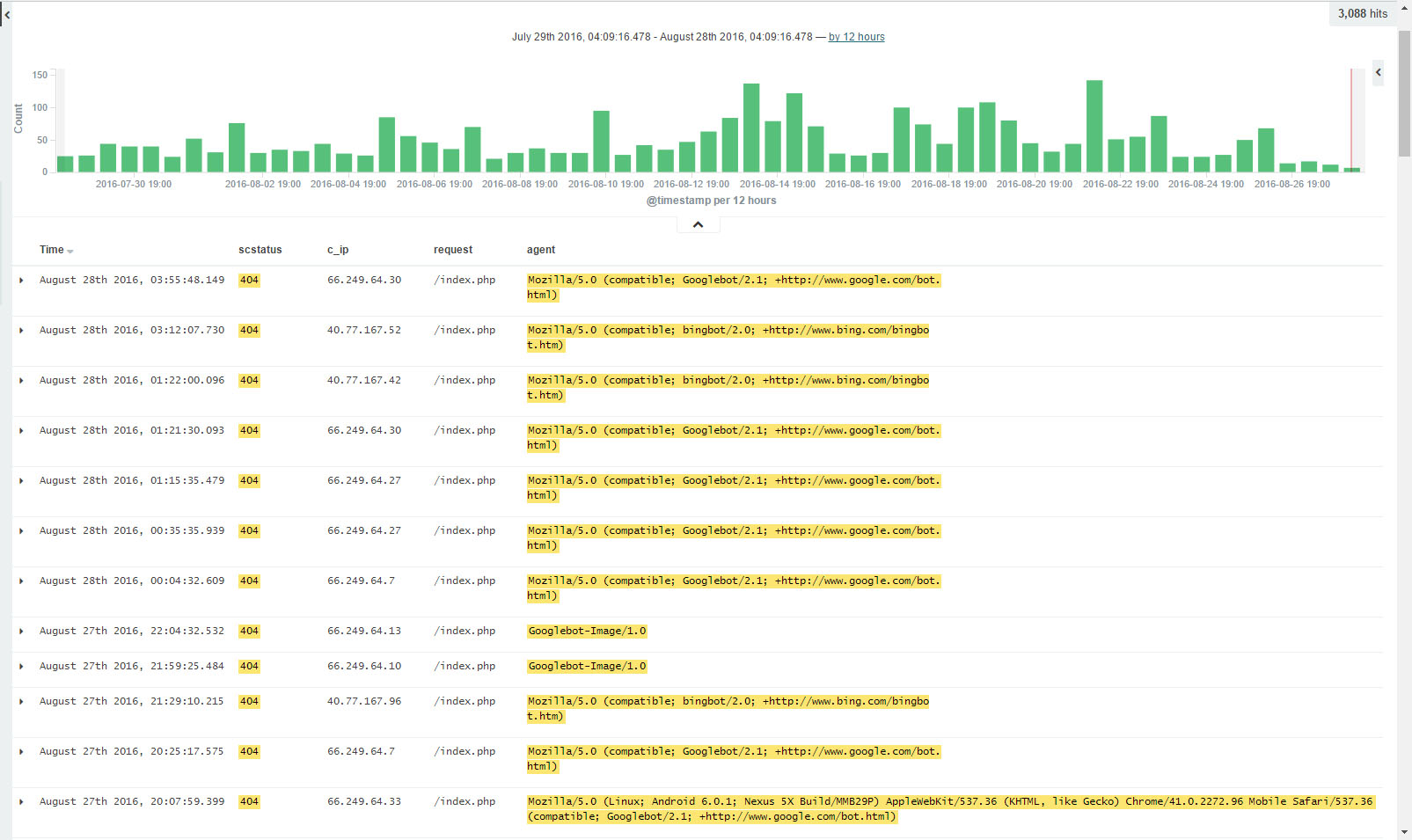Expand row August 28th 2016, 00:04:32.609

(x=22, y=581)
